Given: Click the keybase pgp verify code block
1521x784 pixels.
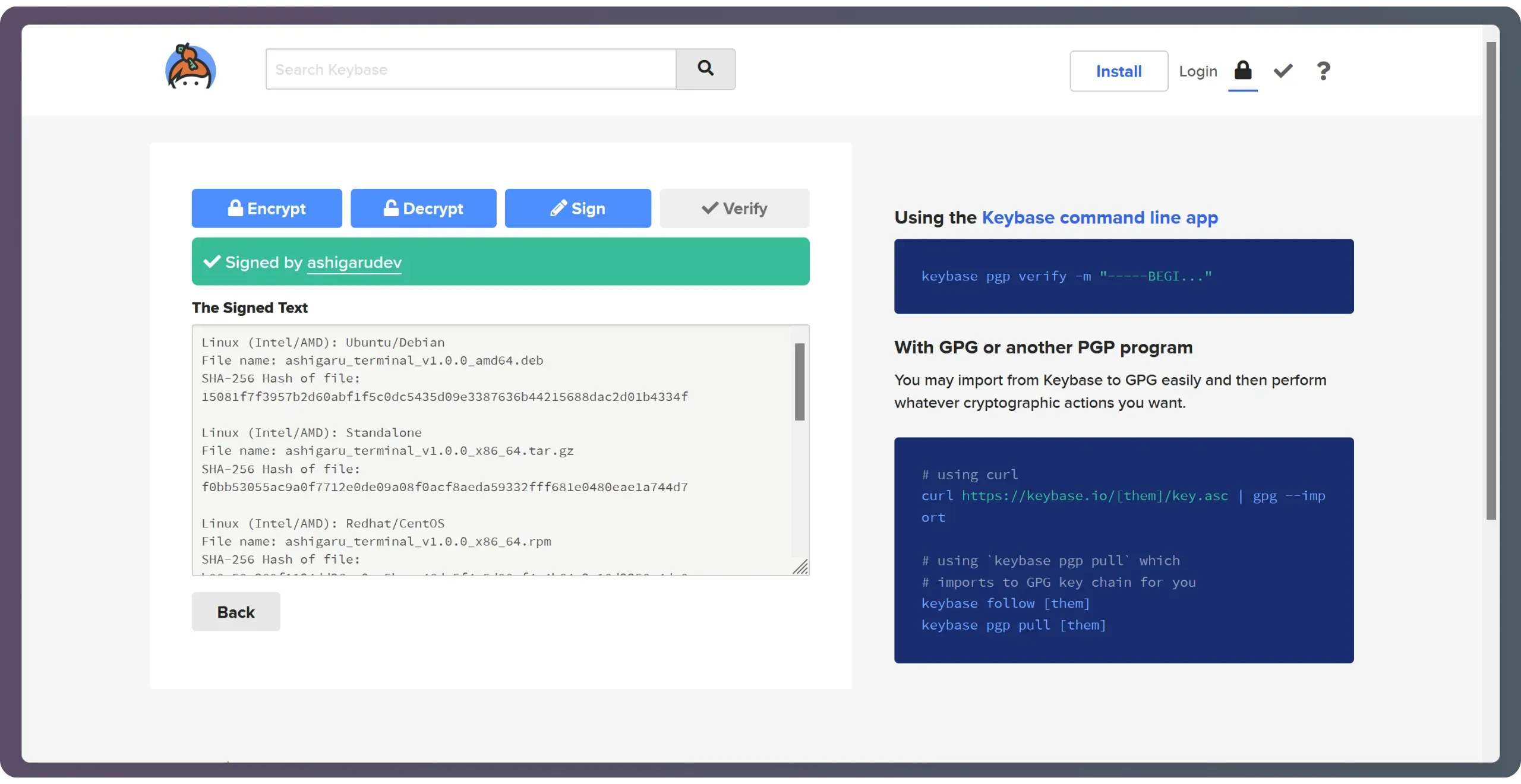Looking at the screenshot, I should pyautogui.click(x=1123, y=276).
